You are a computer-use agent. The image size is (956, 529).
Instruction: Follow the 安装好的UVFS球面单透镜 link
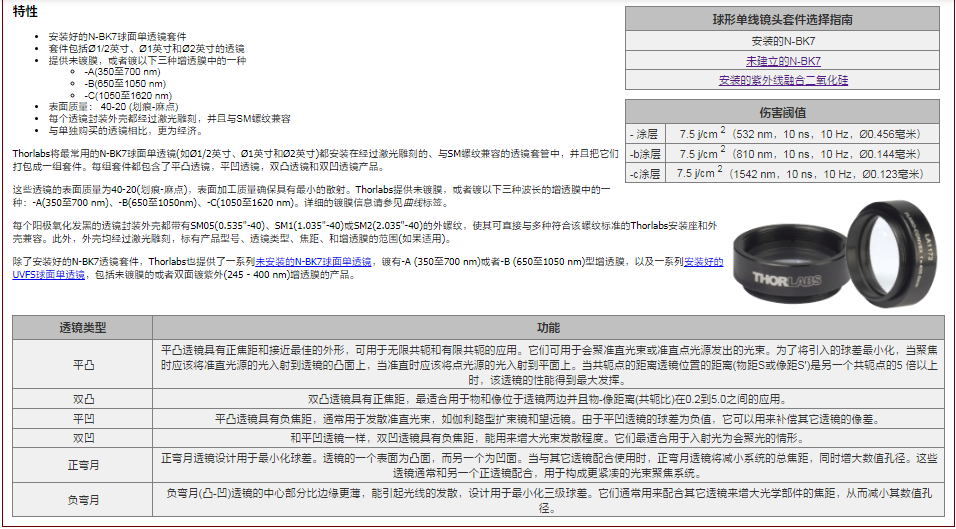tap(48, 273)
